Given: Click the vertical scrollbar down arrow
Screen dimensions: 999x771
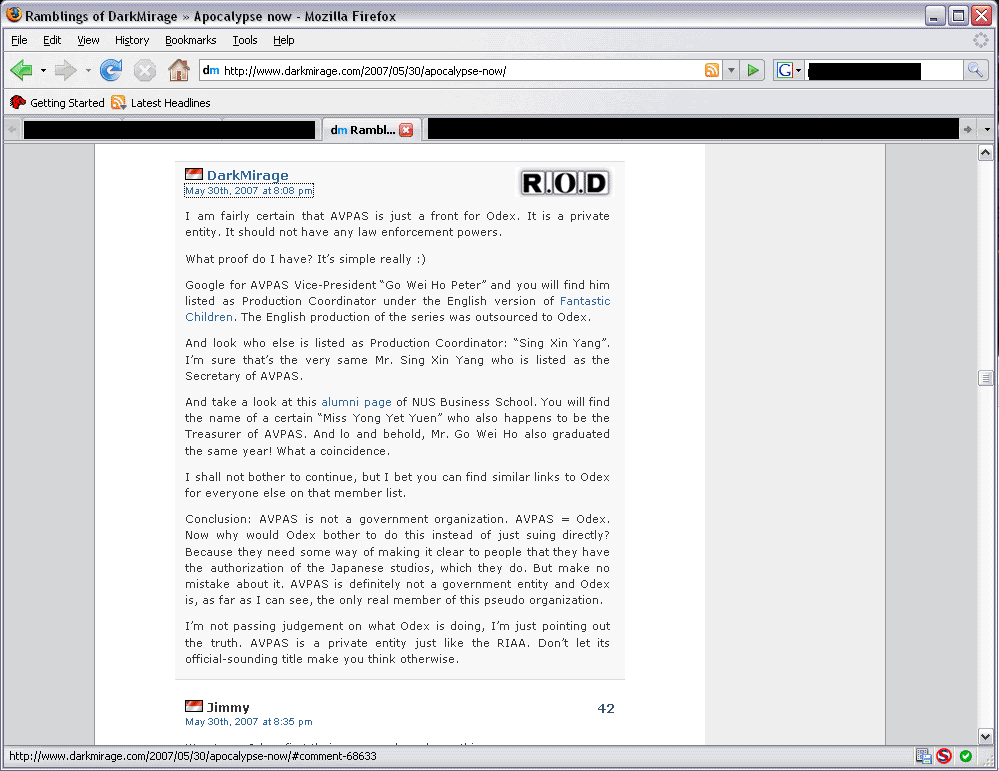Looking at the screenshot, I should (985, 736).
